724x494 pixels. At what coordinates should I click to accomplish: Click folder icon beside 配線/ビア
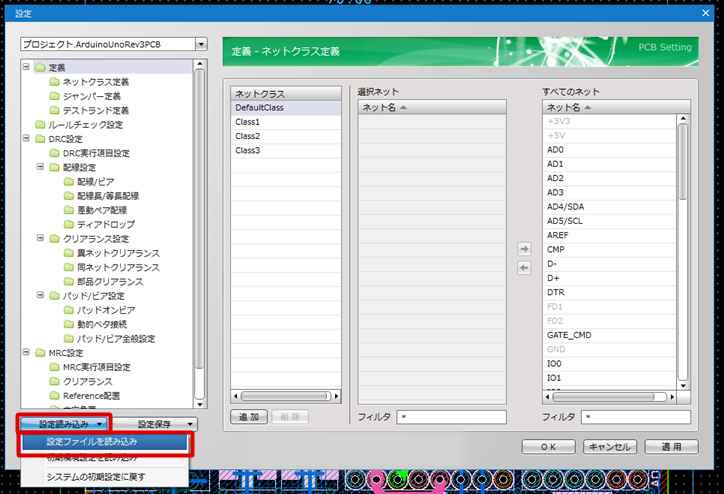tap(69, 181)
